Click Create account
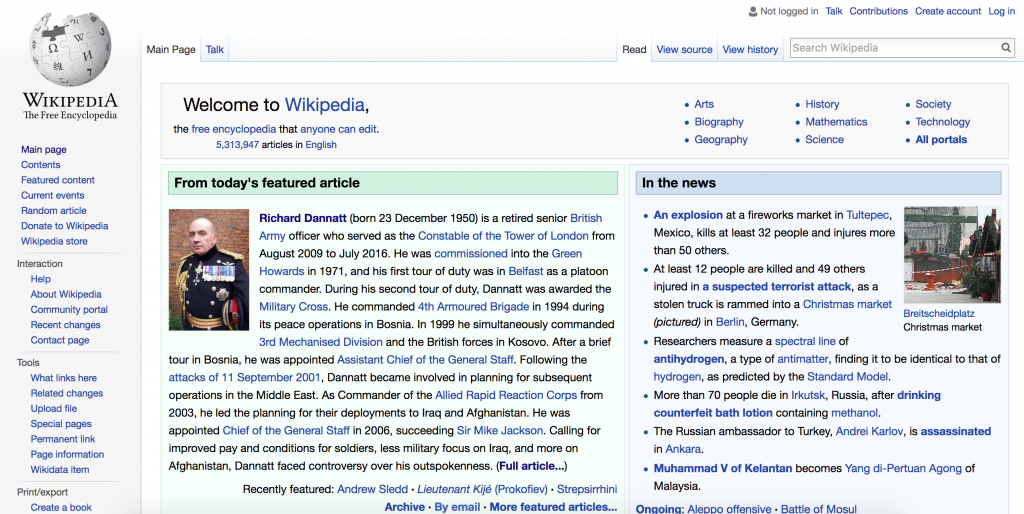 click(x=948, y=11)
